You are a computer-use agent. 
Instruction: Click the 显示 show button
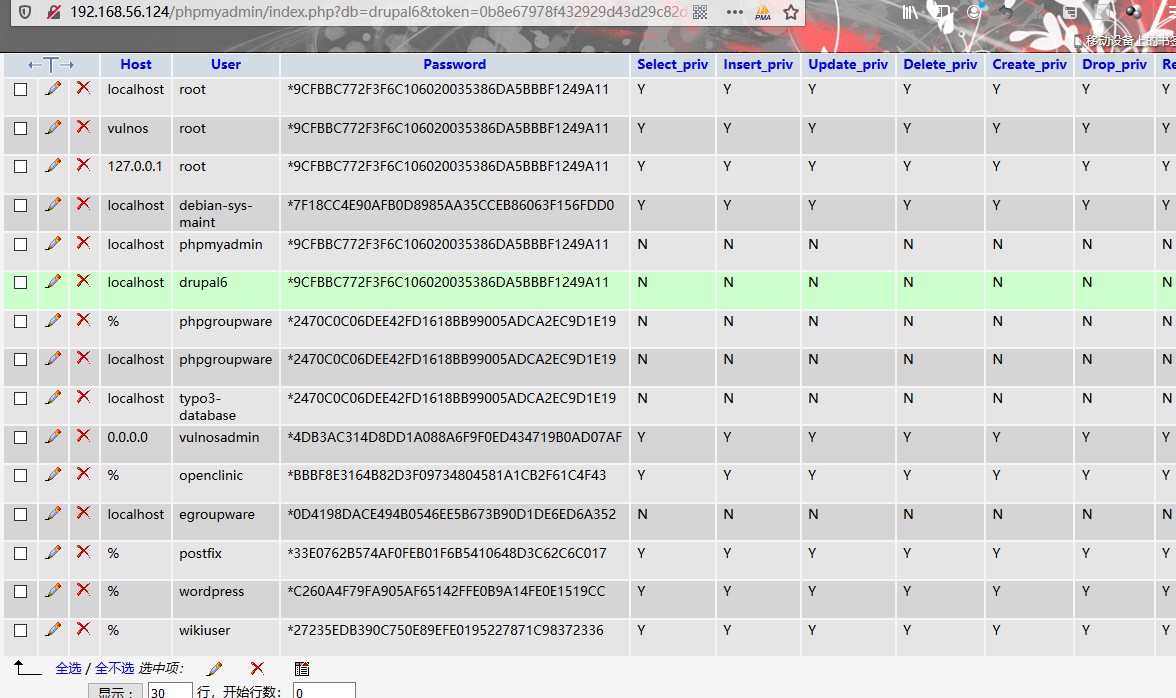[x=115, y=691]
